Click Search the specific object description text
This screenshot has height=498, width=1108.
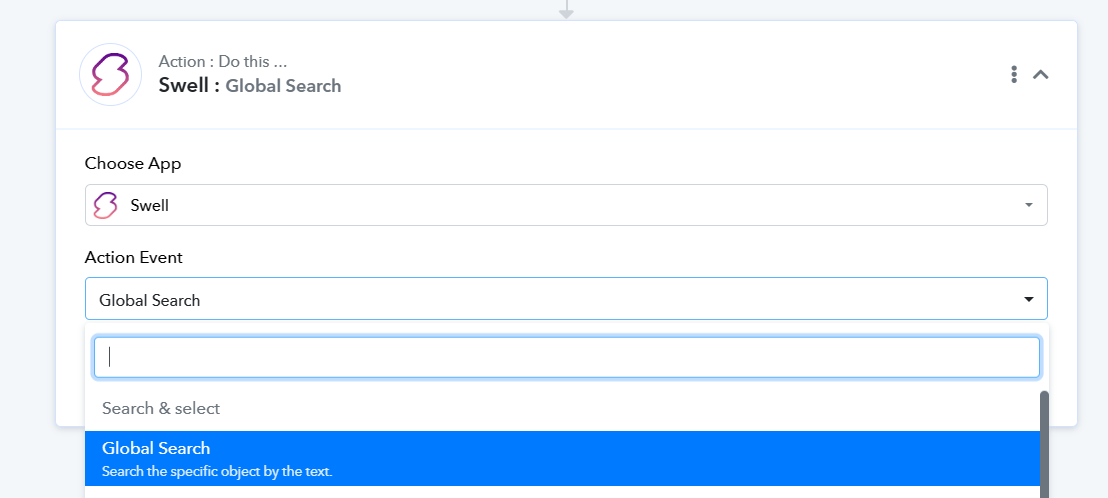click(x=217, y=471)
